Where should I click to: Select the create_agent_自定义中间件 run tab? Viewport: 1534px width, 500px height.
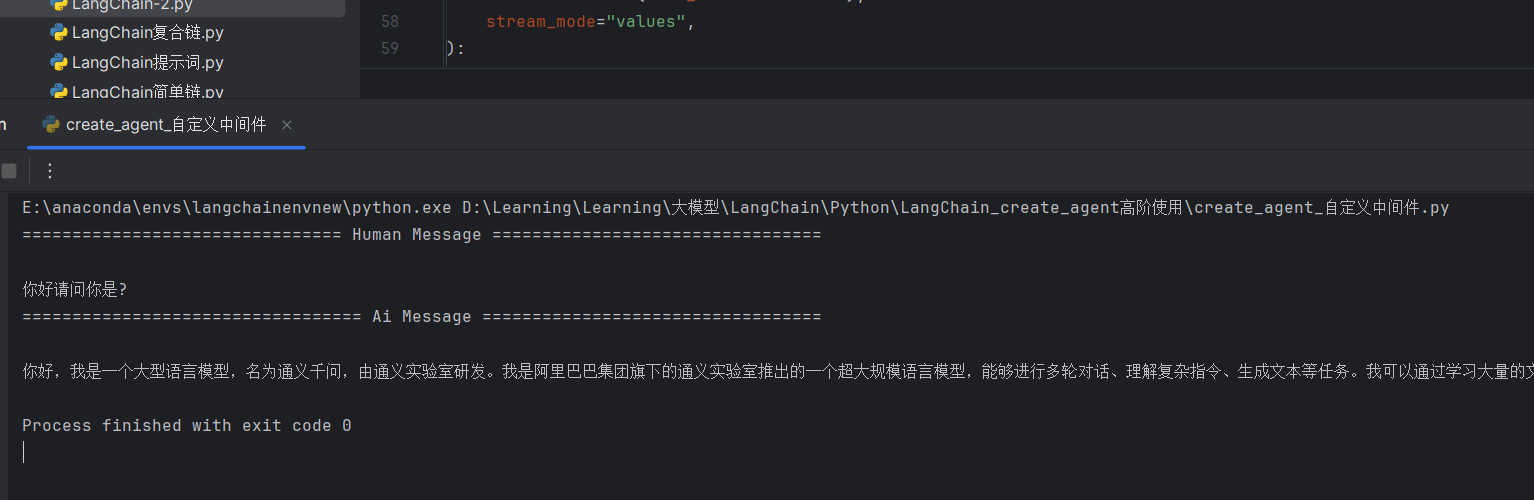click(x=166, y=125)
